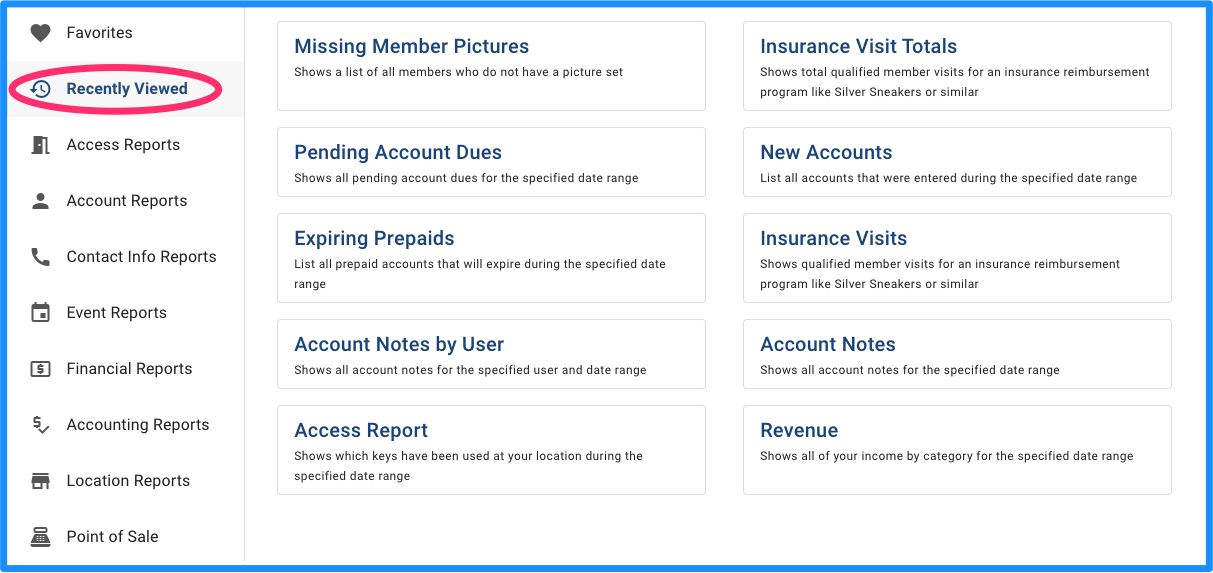Select the Expiring Prepaids report
This screenshot has height=573, width=1213.
[x=491, y=258]
